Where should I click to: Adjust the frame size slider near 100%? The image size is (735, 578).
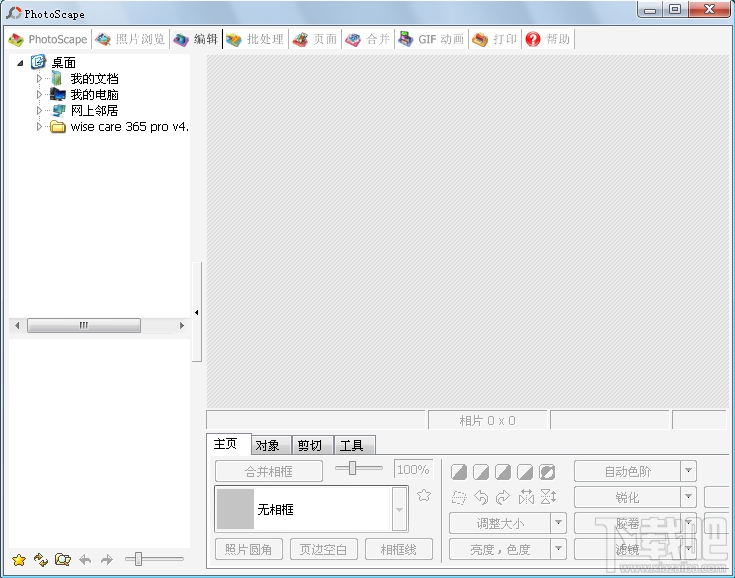tap(352, 468)
